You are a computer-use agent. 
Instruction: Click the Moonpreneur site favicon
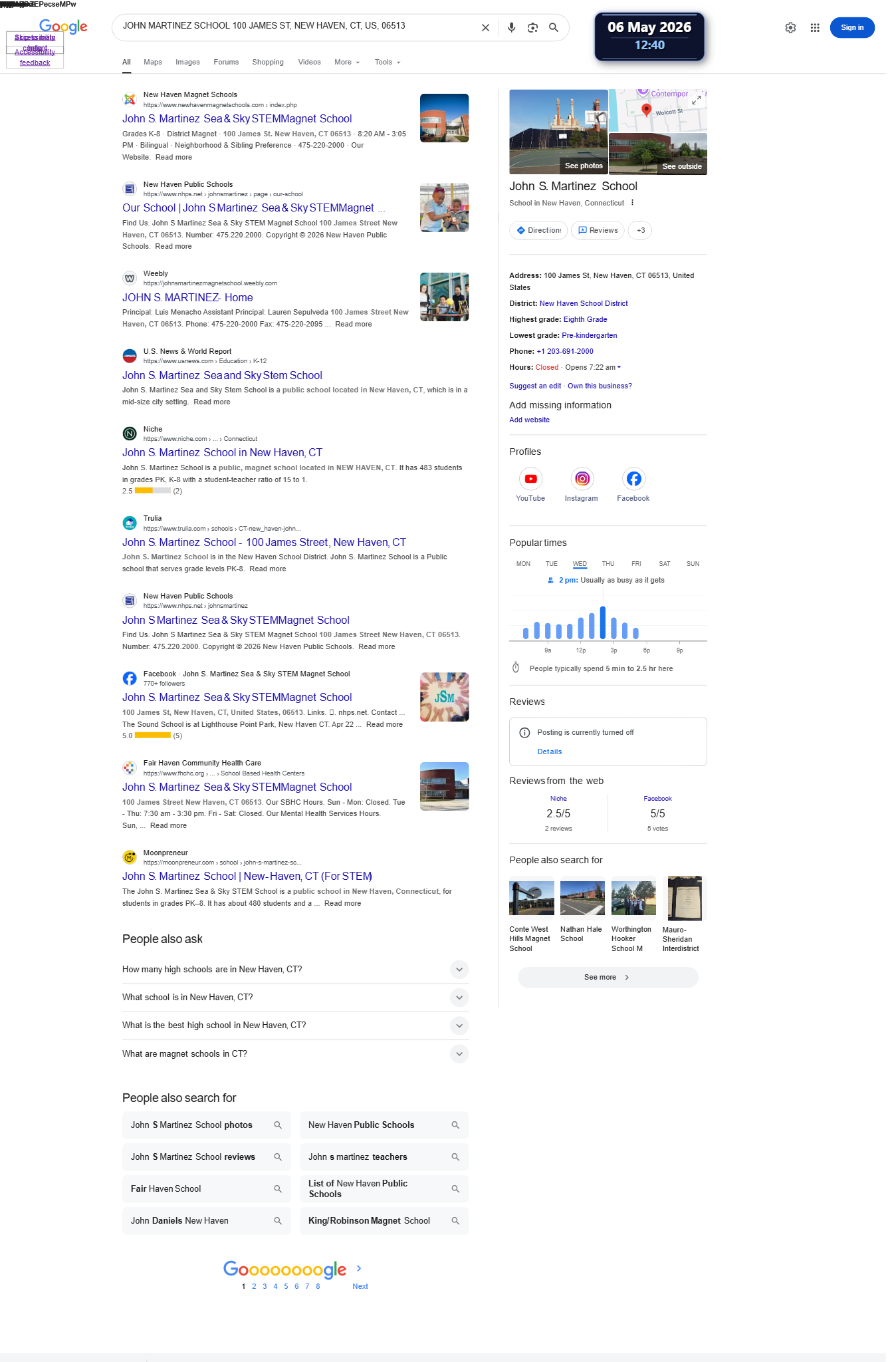pos(130,858)
